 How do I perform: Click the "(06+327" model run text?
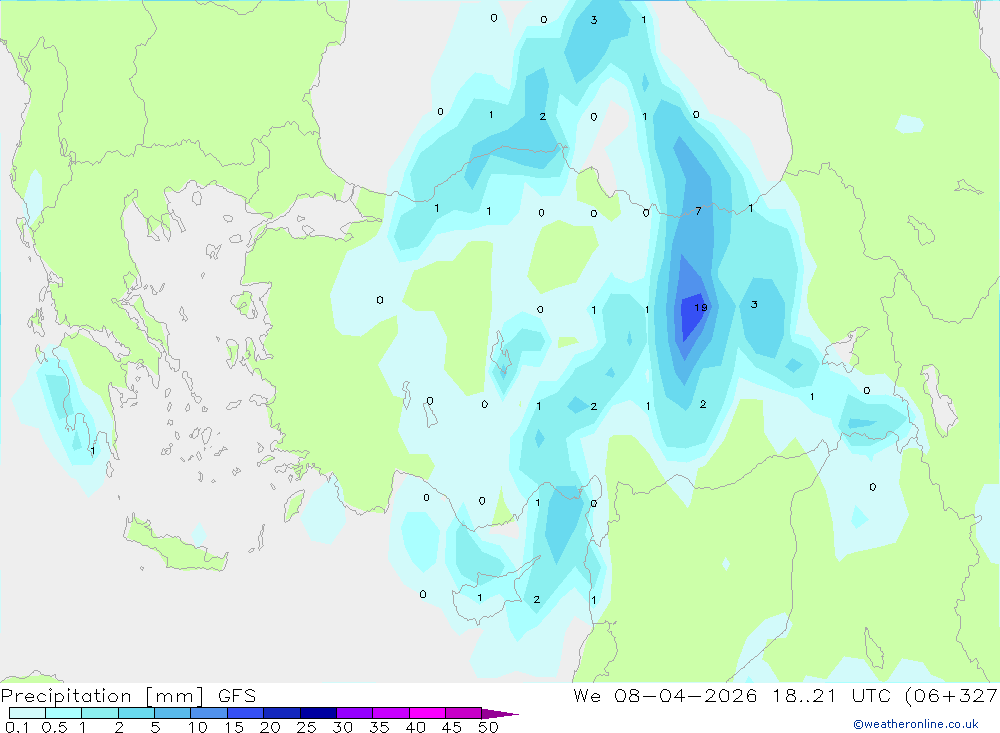coord(952,696)
